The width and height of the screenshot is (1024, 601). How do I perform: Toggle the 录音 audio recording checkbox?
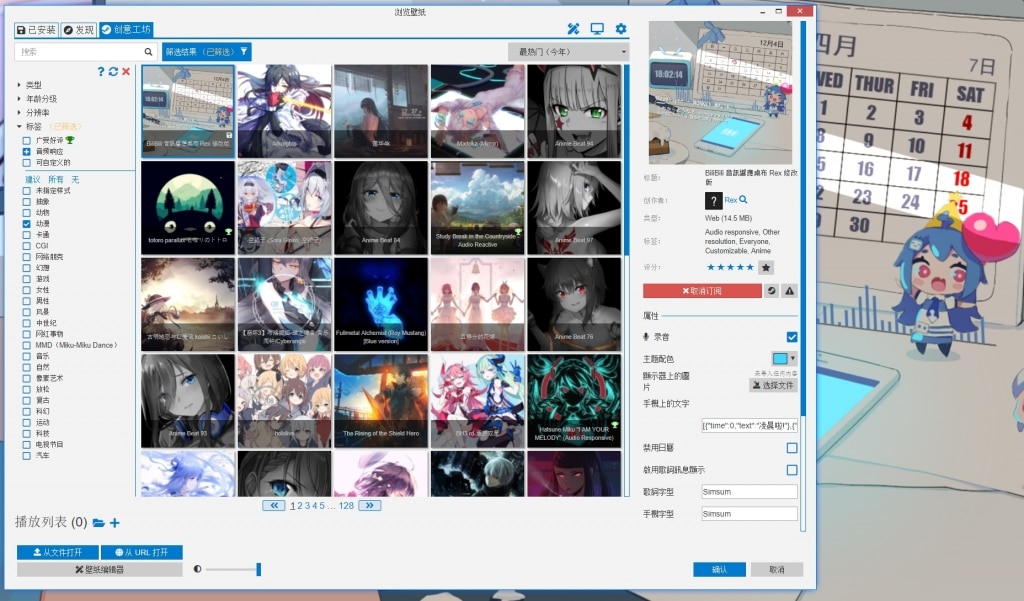click(x=792, y=337)
